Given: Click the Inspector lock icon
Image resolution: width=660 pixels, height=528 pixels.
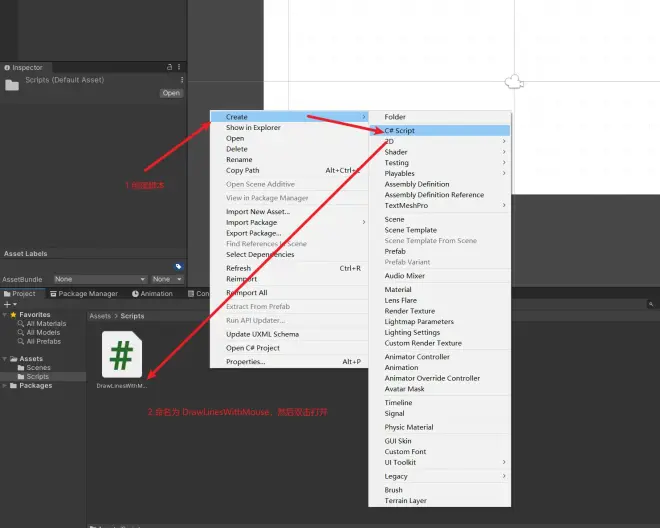Looking at the screenshot, I should 169,67.
